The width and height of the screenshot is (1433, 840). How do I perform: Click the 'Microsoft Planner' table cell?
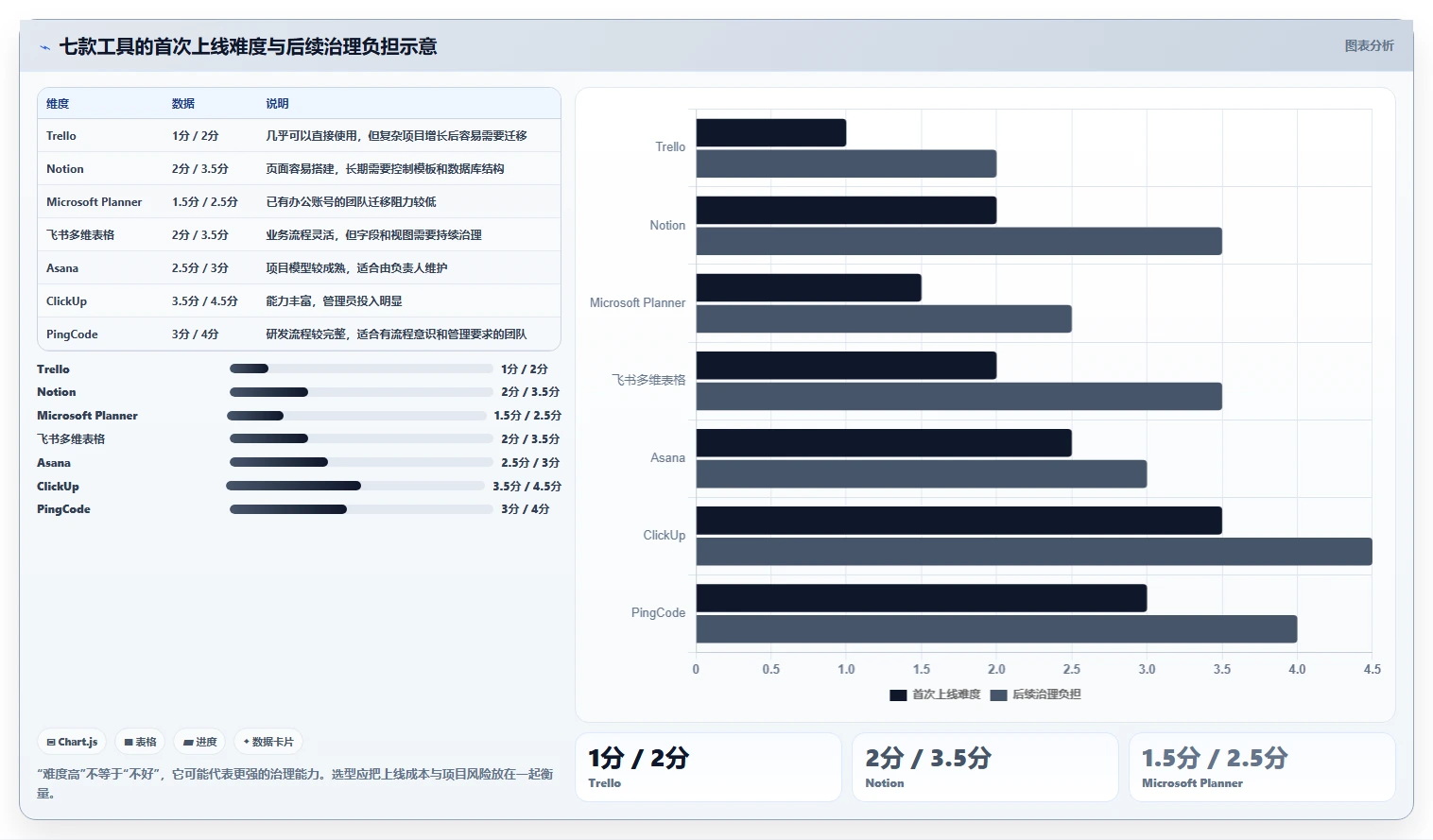(x=95, y=202)
